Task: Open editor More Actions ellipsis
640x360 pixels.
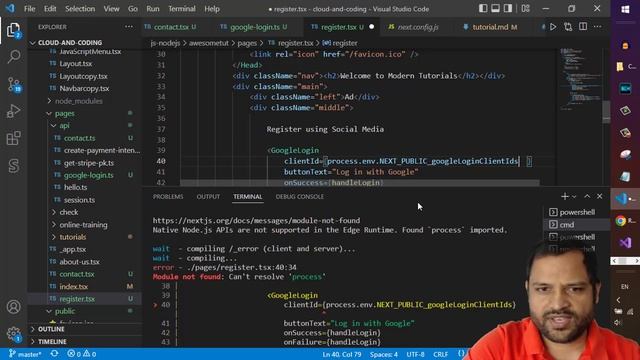Action: point(598,27)
